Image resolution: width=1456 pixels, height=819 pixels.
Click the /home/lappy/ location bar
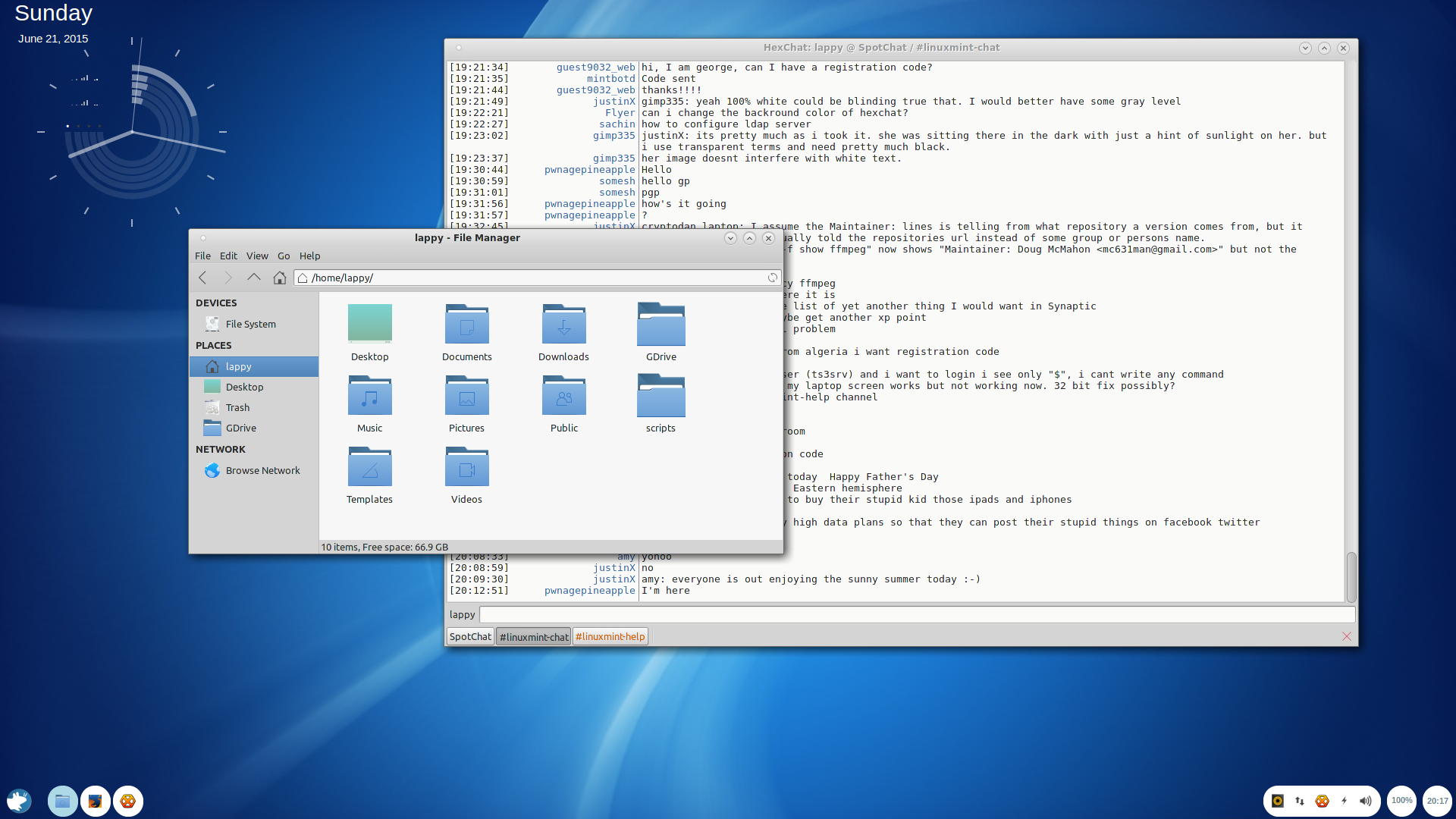[x=537, y=278]
